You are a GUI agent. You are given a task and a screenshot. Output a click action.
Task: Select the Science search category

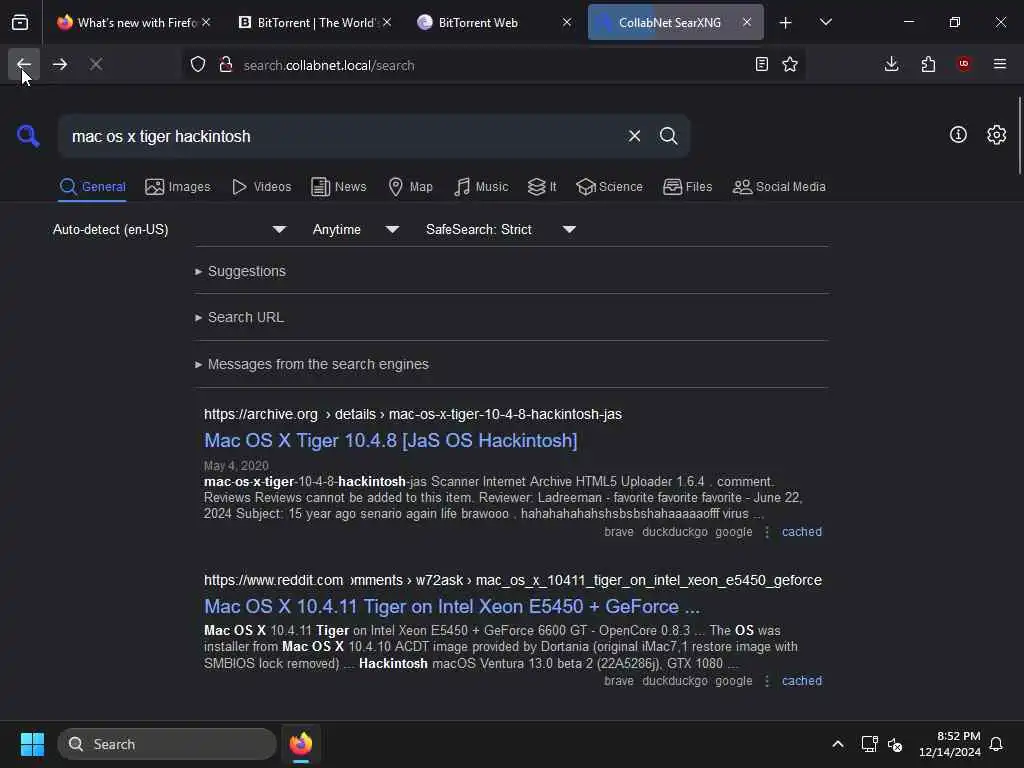[x=609, y=187]
